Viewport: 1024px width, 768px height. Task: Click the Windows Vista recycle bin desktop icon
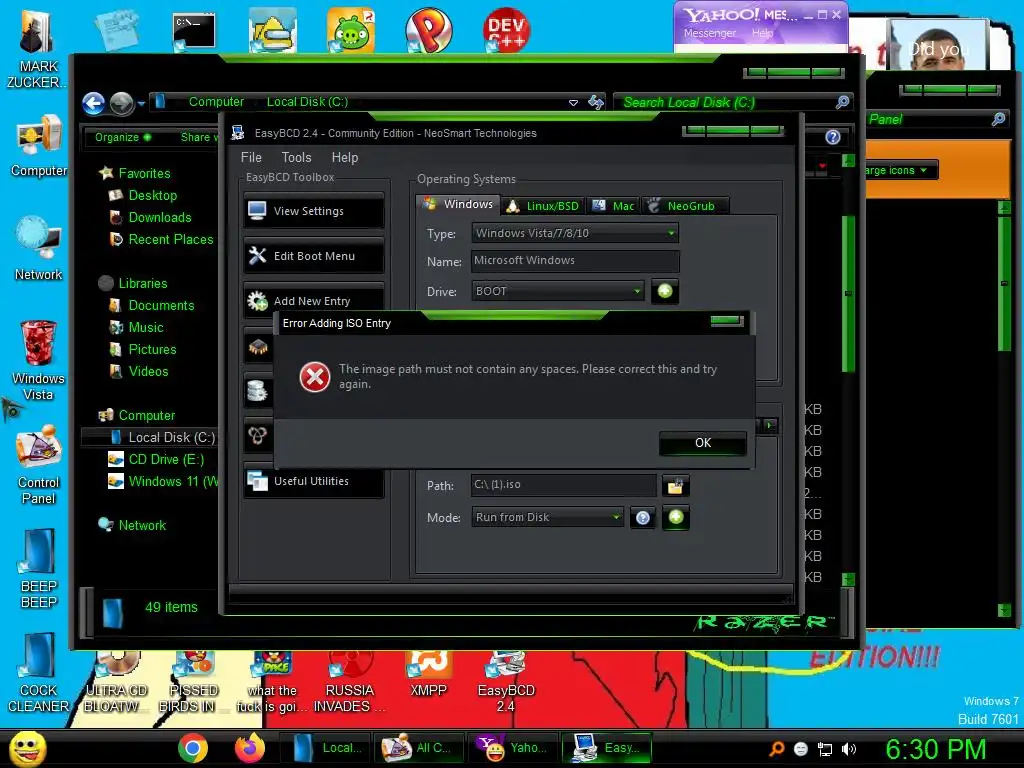tap(38, 360)
